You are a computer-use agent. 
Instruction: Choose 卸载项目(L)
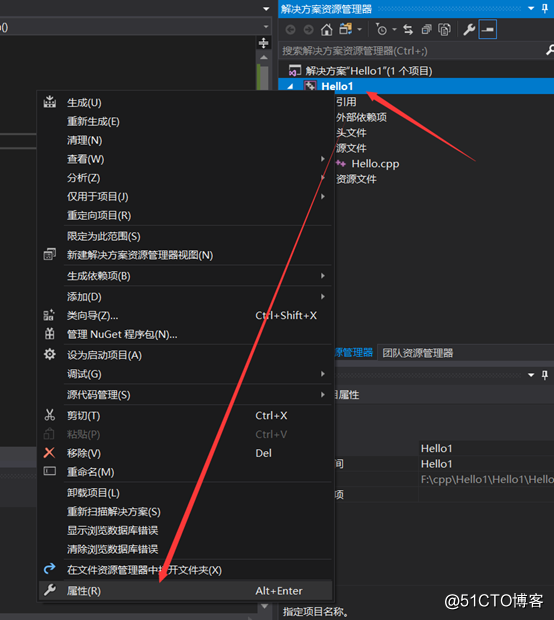[x=185, y=493]
